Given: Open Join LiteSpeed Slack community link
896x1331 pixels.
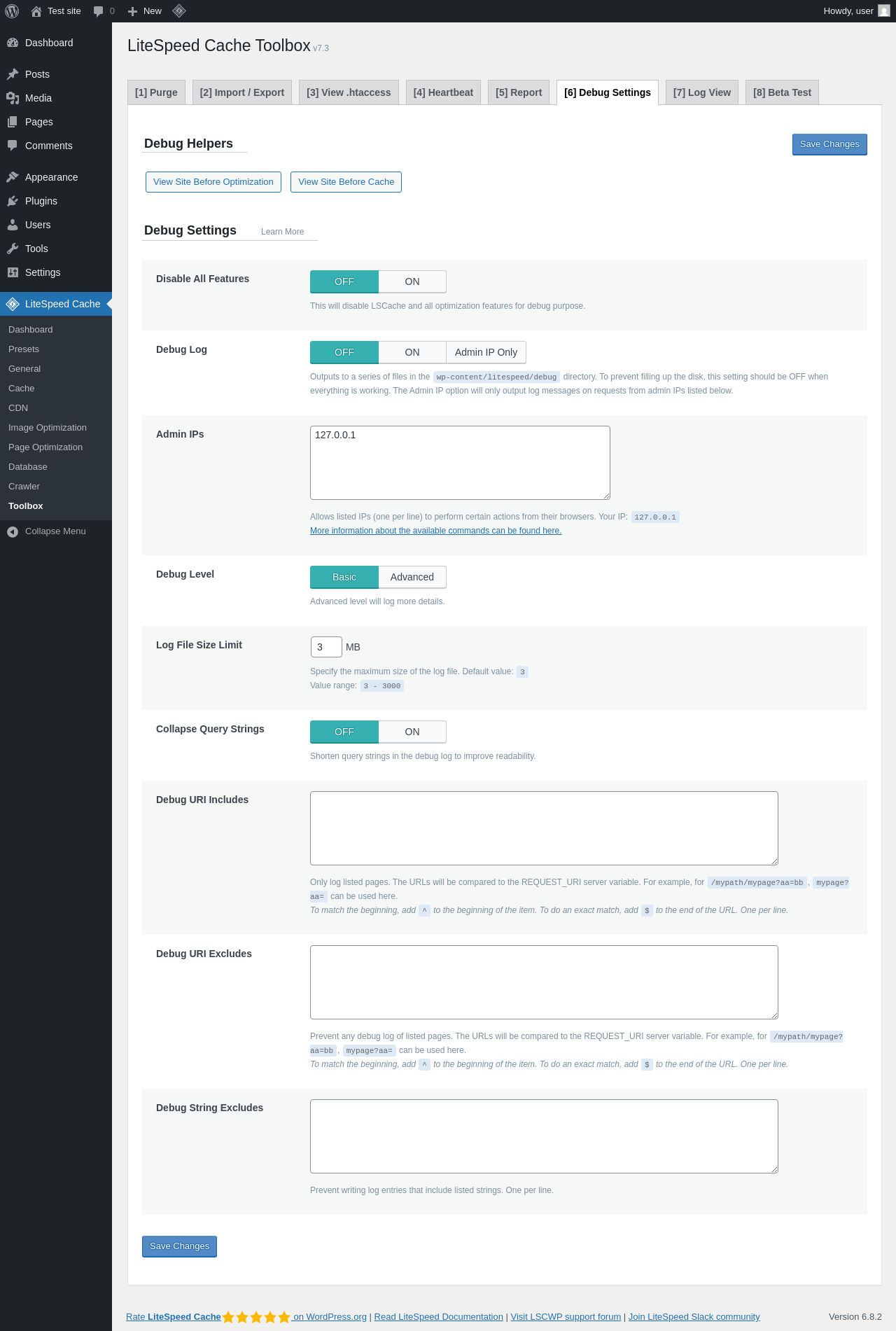Looking at the screenshot, I should point(694,1317).
